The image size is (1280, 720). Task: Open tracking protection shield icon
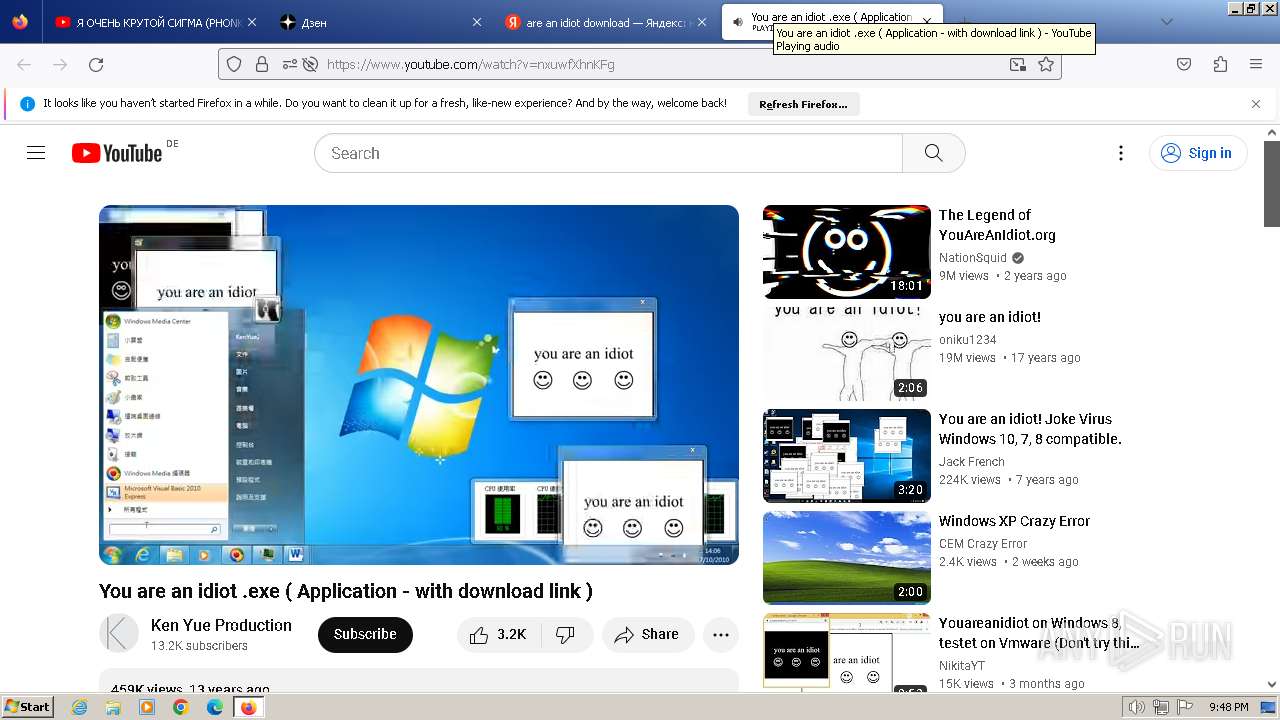click(234, 64)
